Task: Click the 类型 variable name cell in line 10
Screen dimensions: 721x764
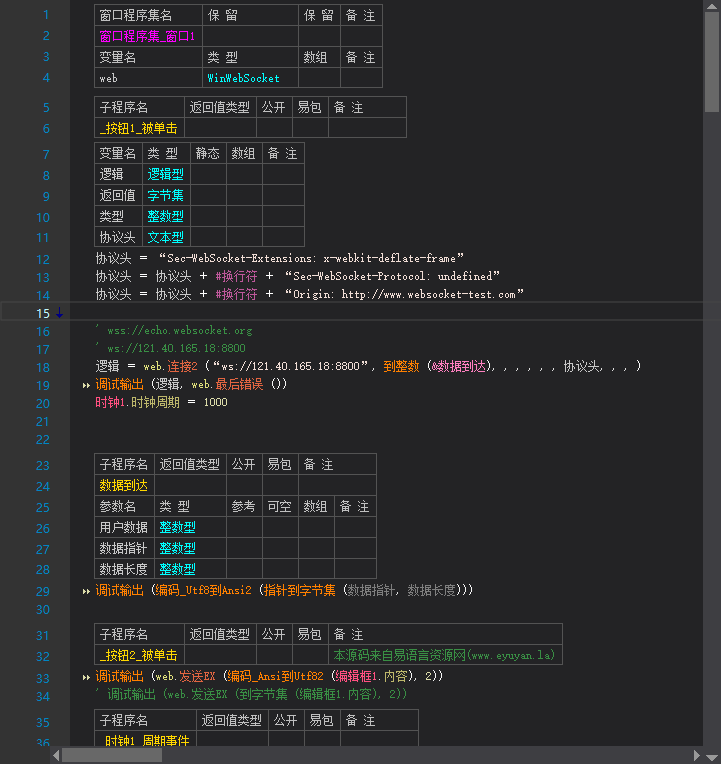Action: 118,216
